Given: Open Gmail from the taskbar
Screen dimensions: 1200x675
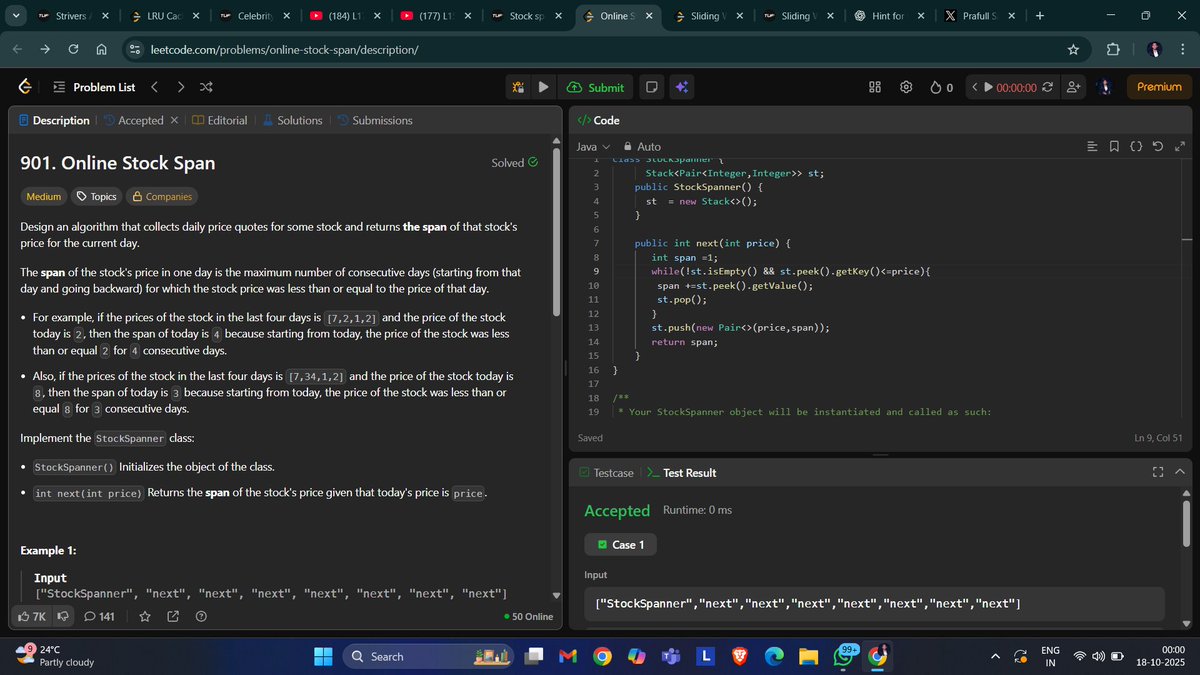Looking at the screenshot, I should click(x=568, y=656).
